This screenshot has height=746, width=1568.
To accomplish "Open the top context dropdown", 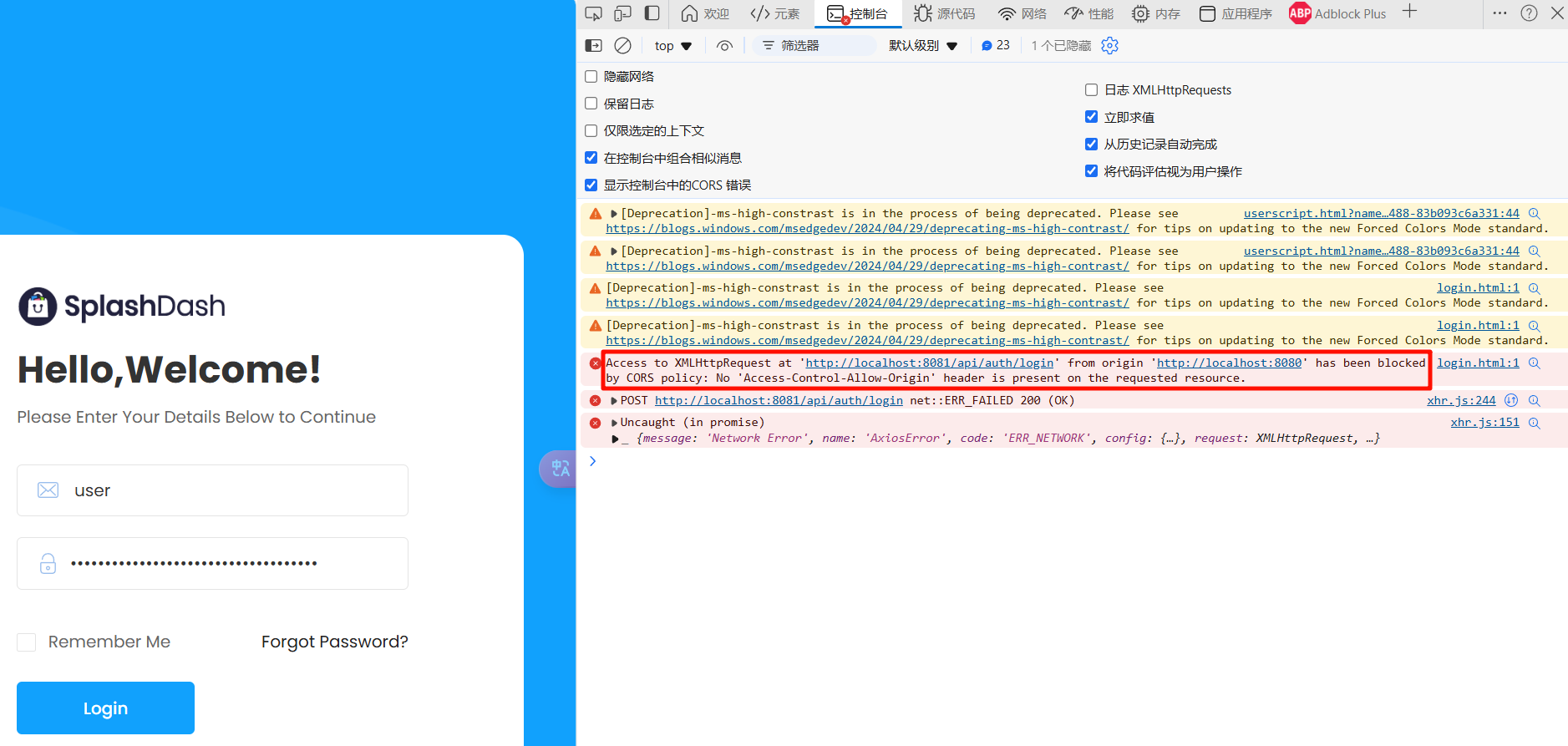I will click(673, 46).
